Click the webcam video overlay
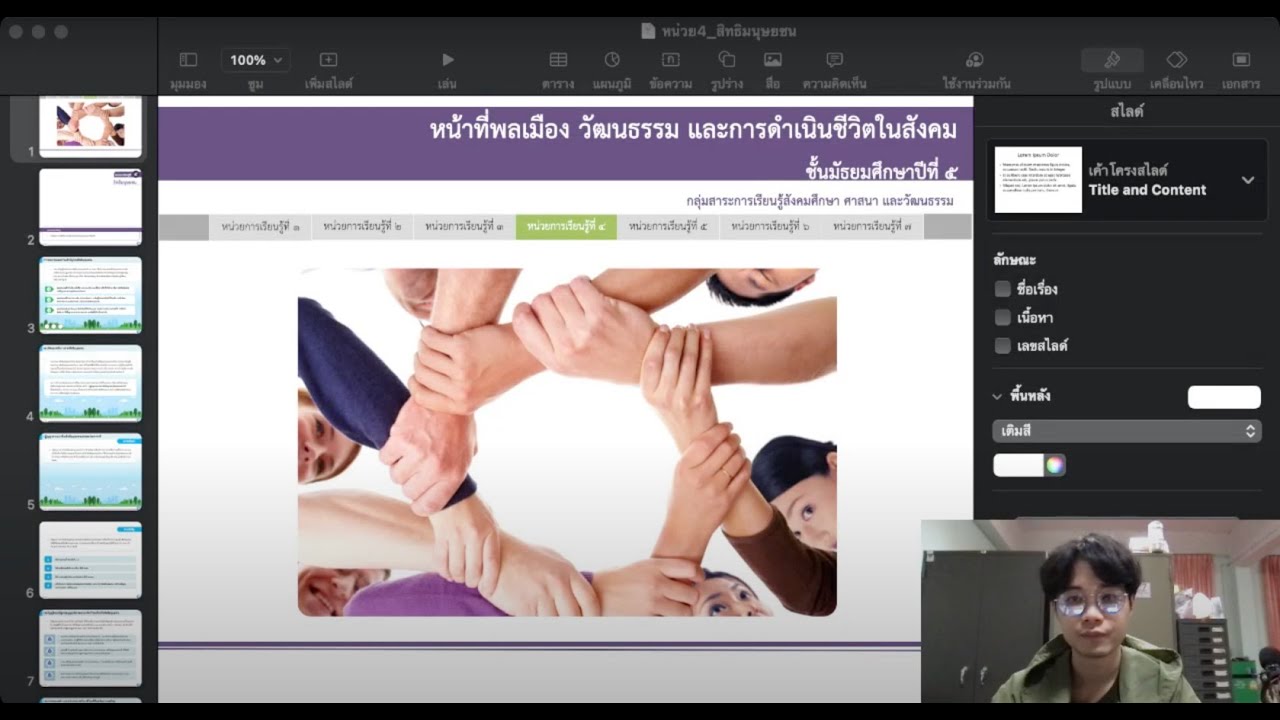 1100,611
